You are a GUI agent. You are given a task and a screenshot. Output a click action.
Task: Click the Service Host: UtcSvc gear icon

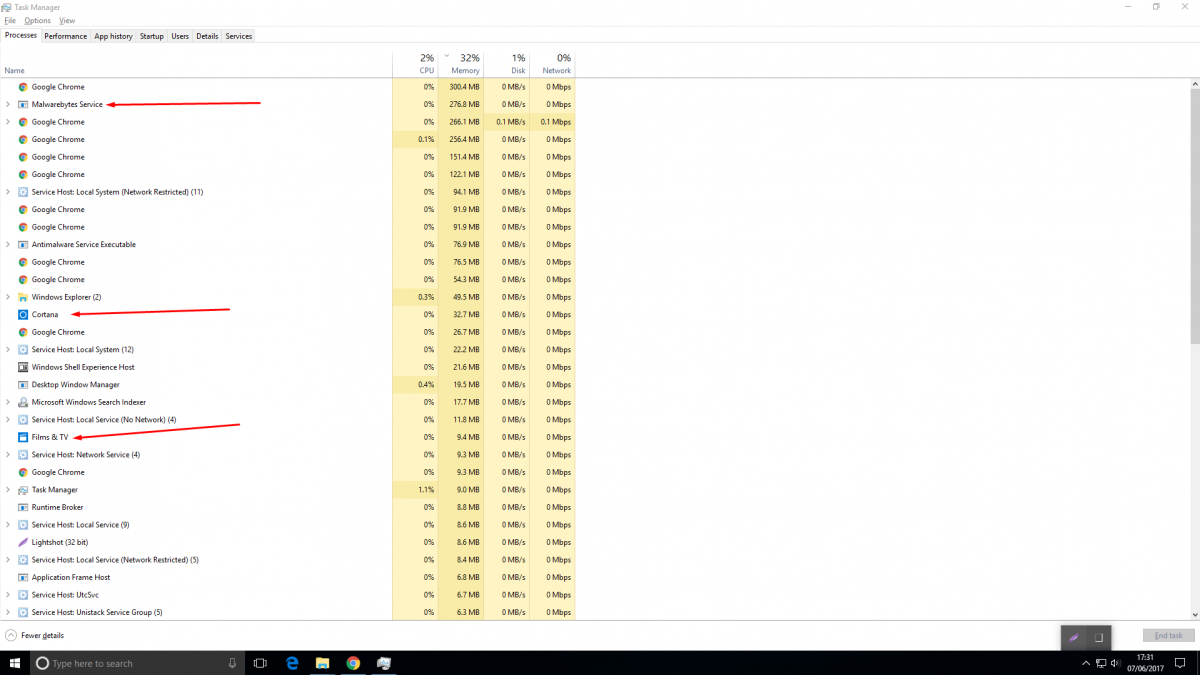pyautogui.click(x=23, y=595)
